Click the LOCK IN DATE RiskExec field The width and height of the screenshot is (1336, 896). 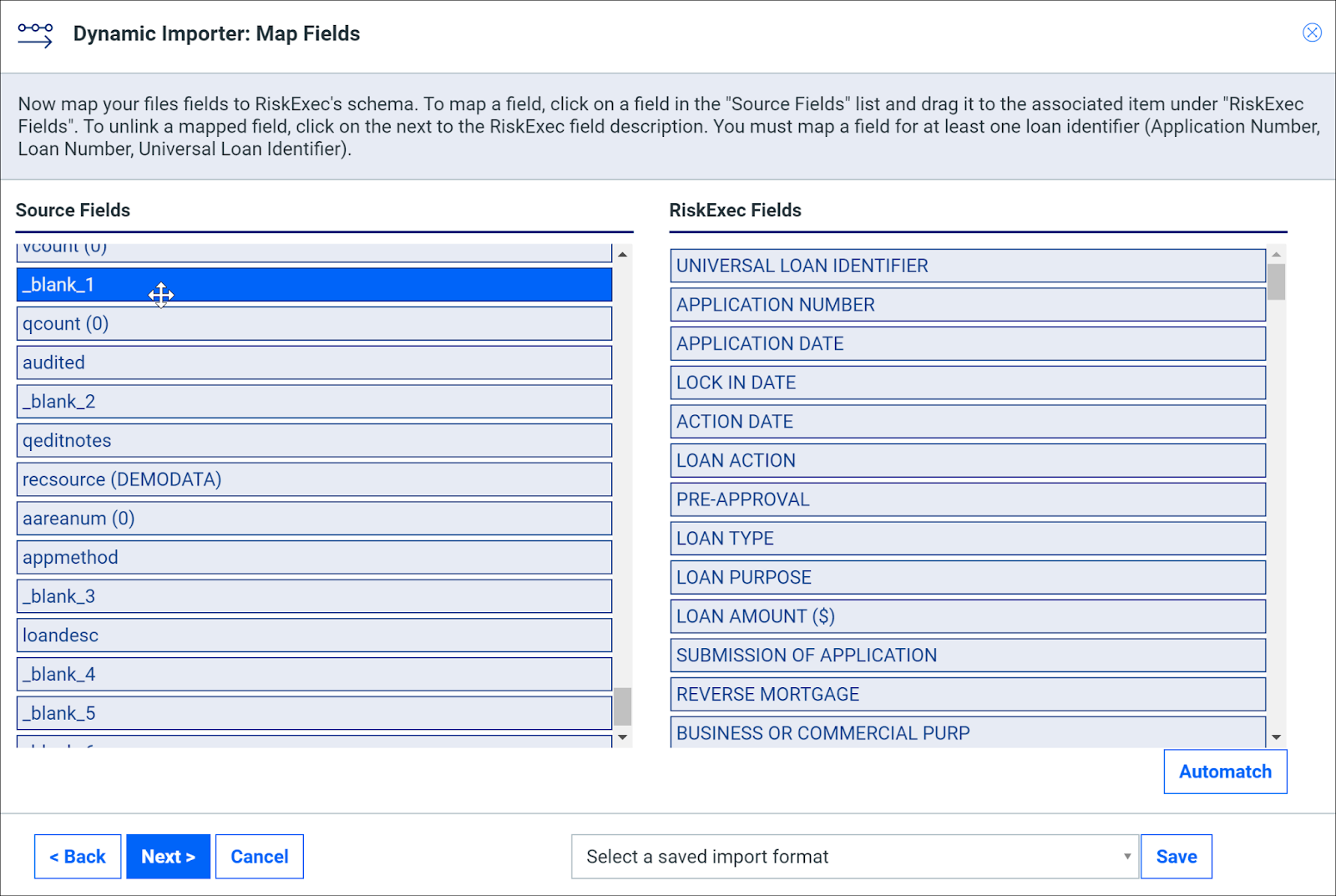[x=968, y=382]
